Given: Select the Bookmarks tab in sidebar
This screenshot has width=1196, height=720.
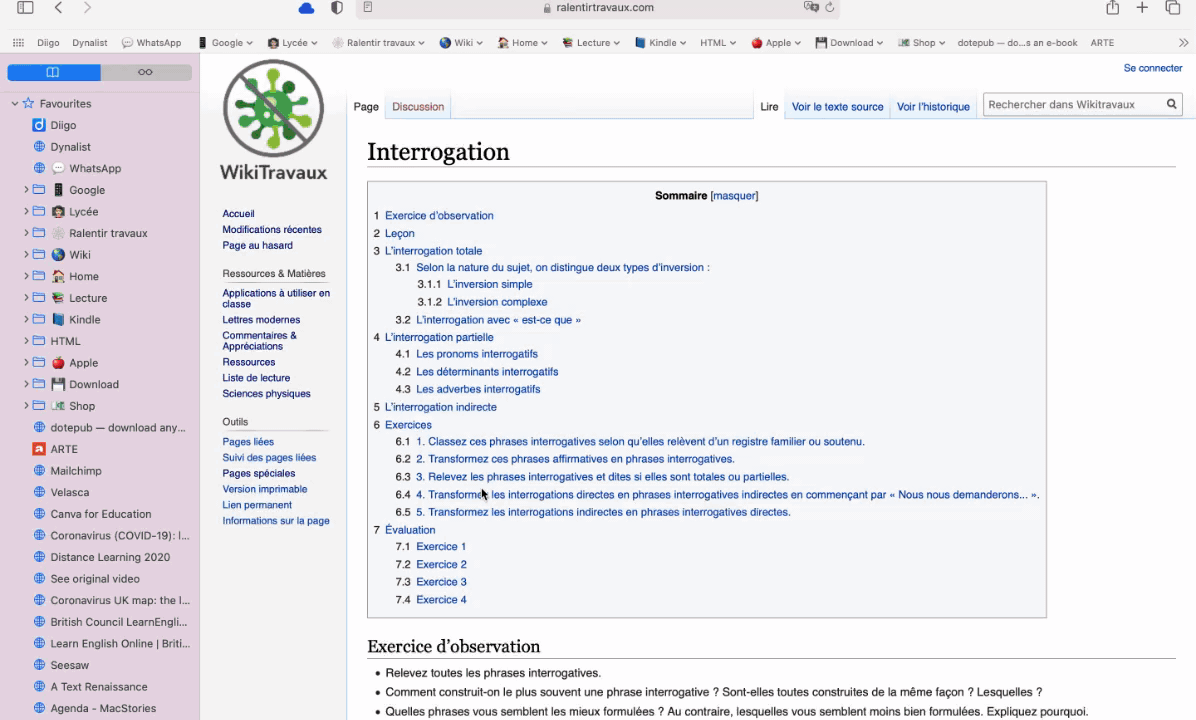Looking at the screenshot, I should (53, 72).
